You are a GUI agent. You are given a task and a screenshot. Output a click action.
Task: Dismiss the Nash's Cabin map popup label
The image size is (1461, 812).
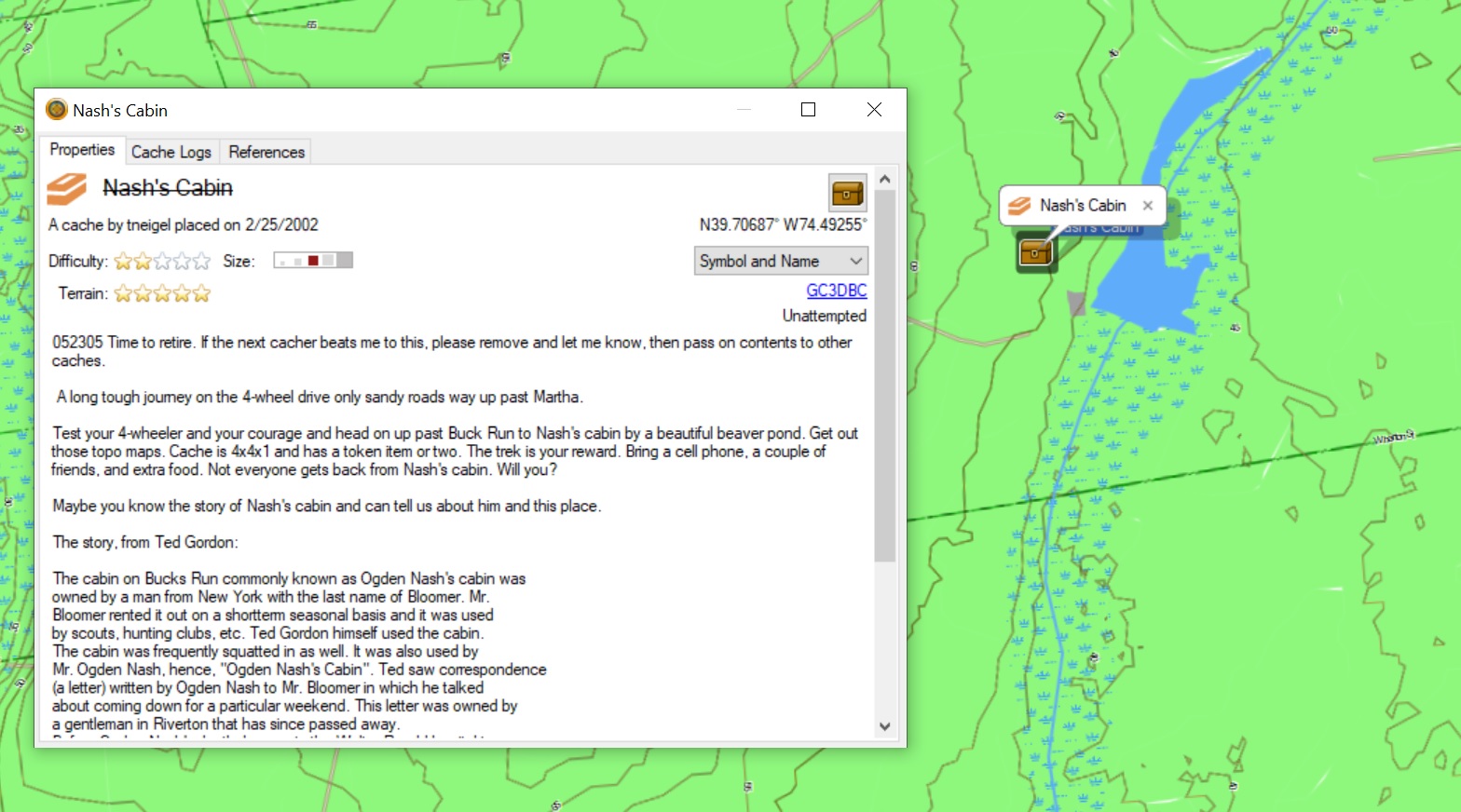coord(1148,206)
